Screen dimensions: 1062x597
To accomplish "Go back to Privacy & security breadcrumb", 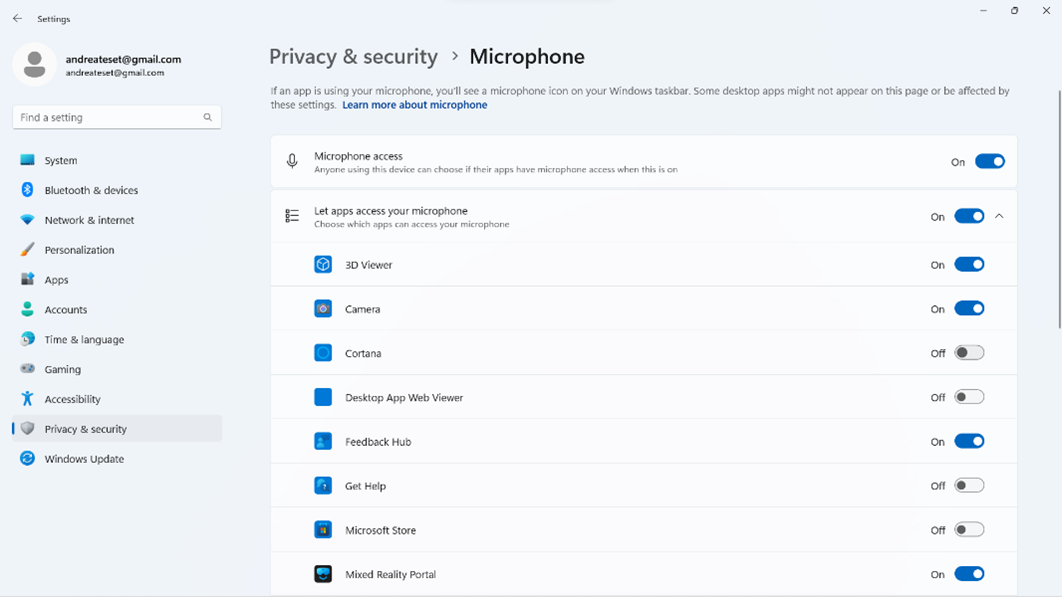I will (x=353, y=57).
